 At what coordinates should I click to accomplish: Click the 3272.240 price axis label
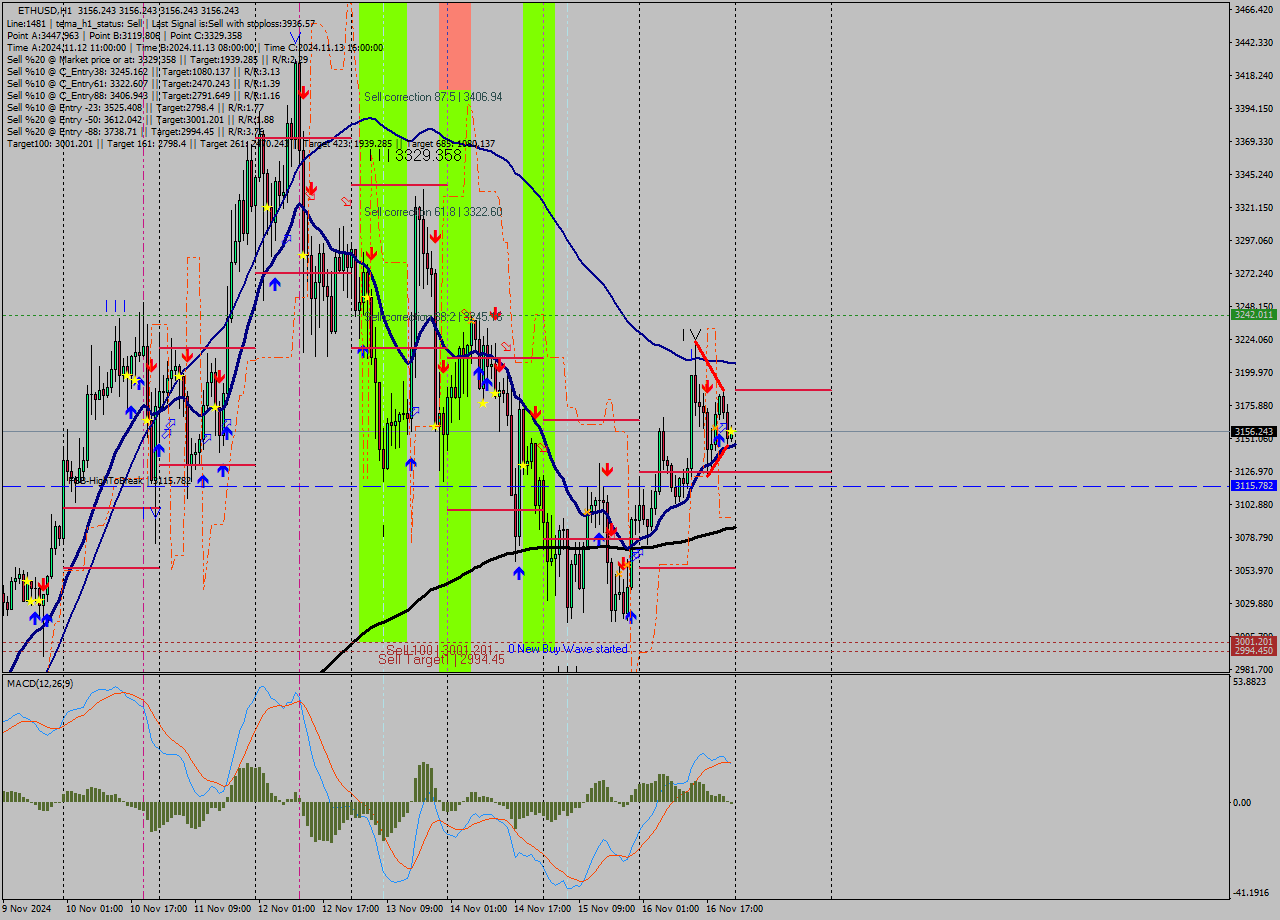click(x=1253, y=273)
